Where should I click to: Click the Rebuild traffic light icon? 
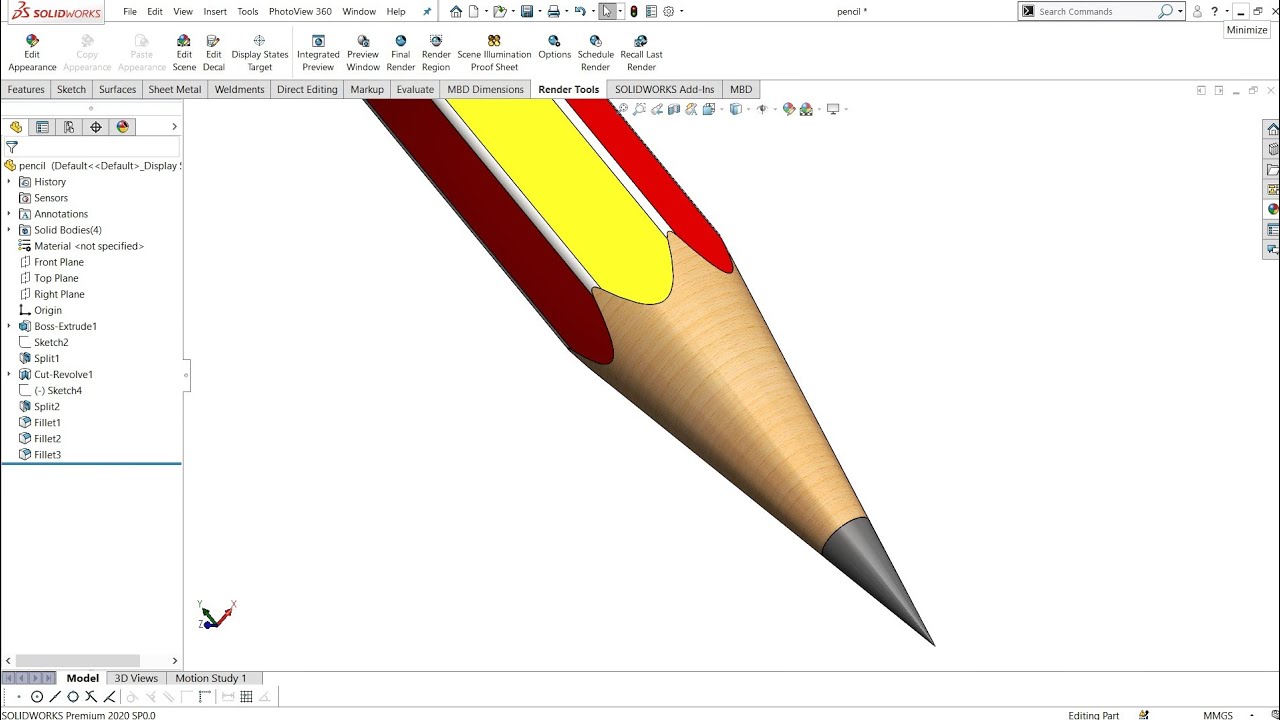point(634,12)
